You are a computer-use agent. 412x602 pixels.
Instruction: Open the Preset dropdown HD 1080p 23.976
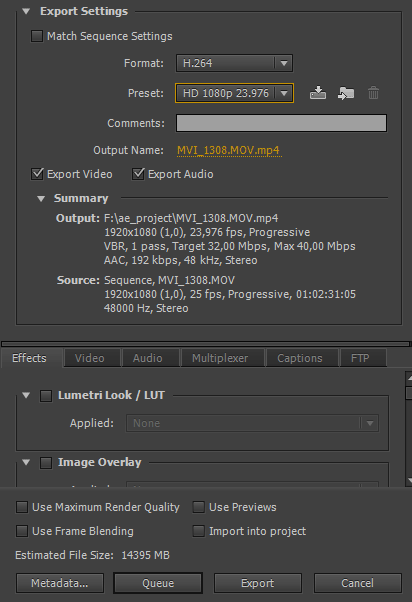234,93
